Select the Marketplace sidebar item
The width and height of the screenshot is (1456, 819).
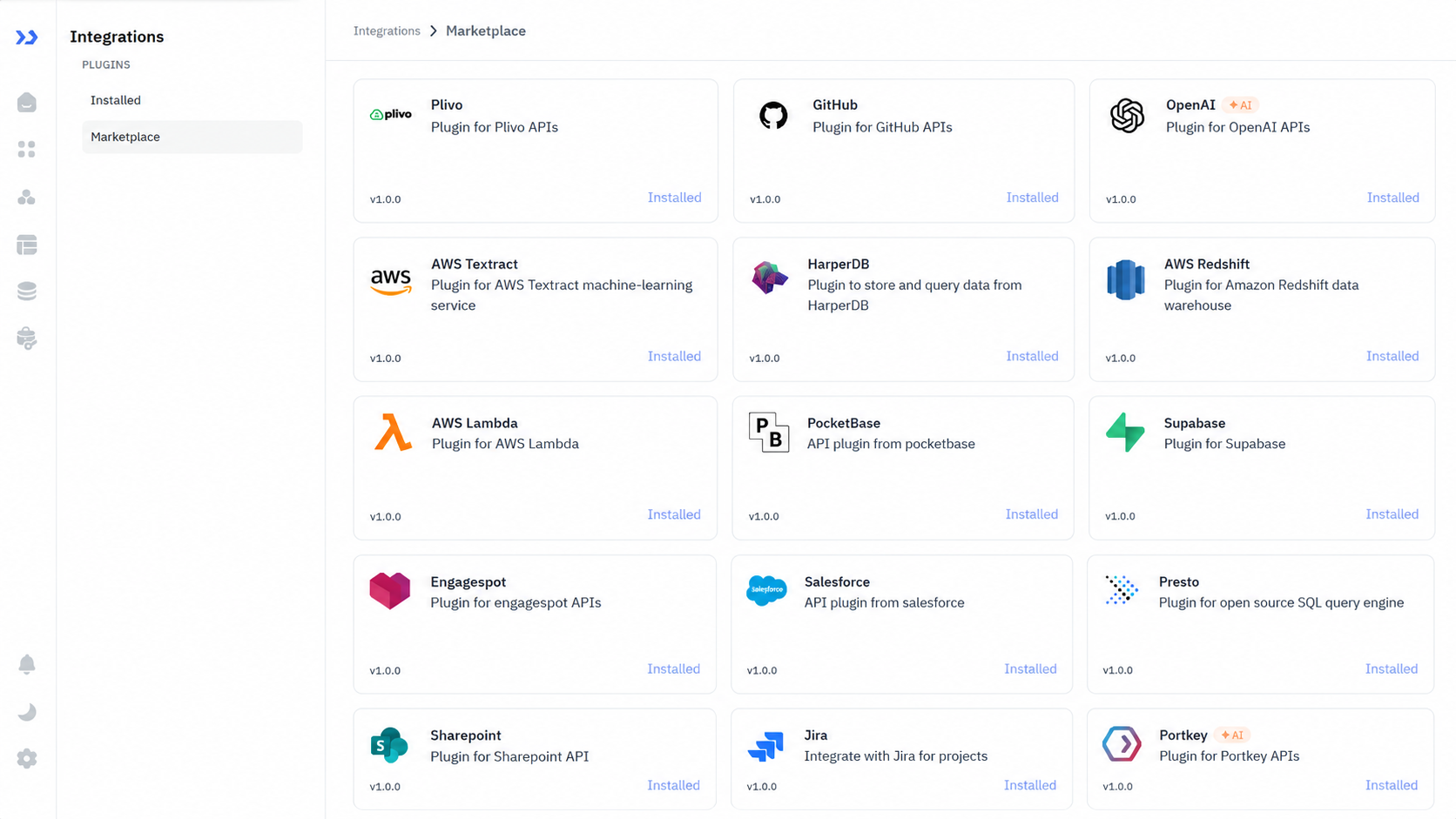click(x=192, y=137)
